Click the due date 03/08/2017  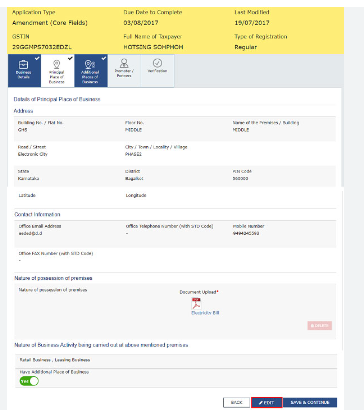(141, 23)
